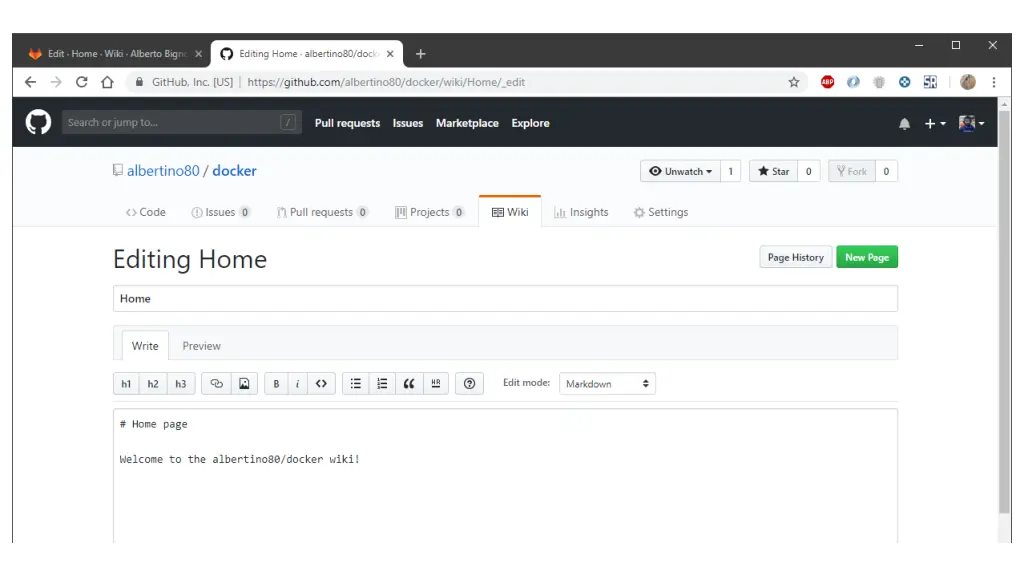Screen dimensions: 1024x576
Task: Apply italic formatting with i button
Action: 297,383
